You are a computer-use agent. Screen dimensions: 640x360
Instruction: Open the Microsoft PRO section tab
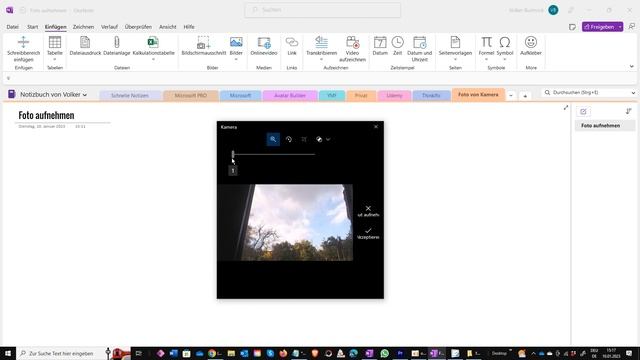click(191, 96)
